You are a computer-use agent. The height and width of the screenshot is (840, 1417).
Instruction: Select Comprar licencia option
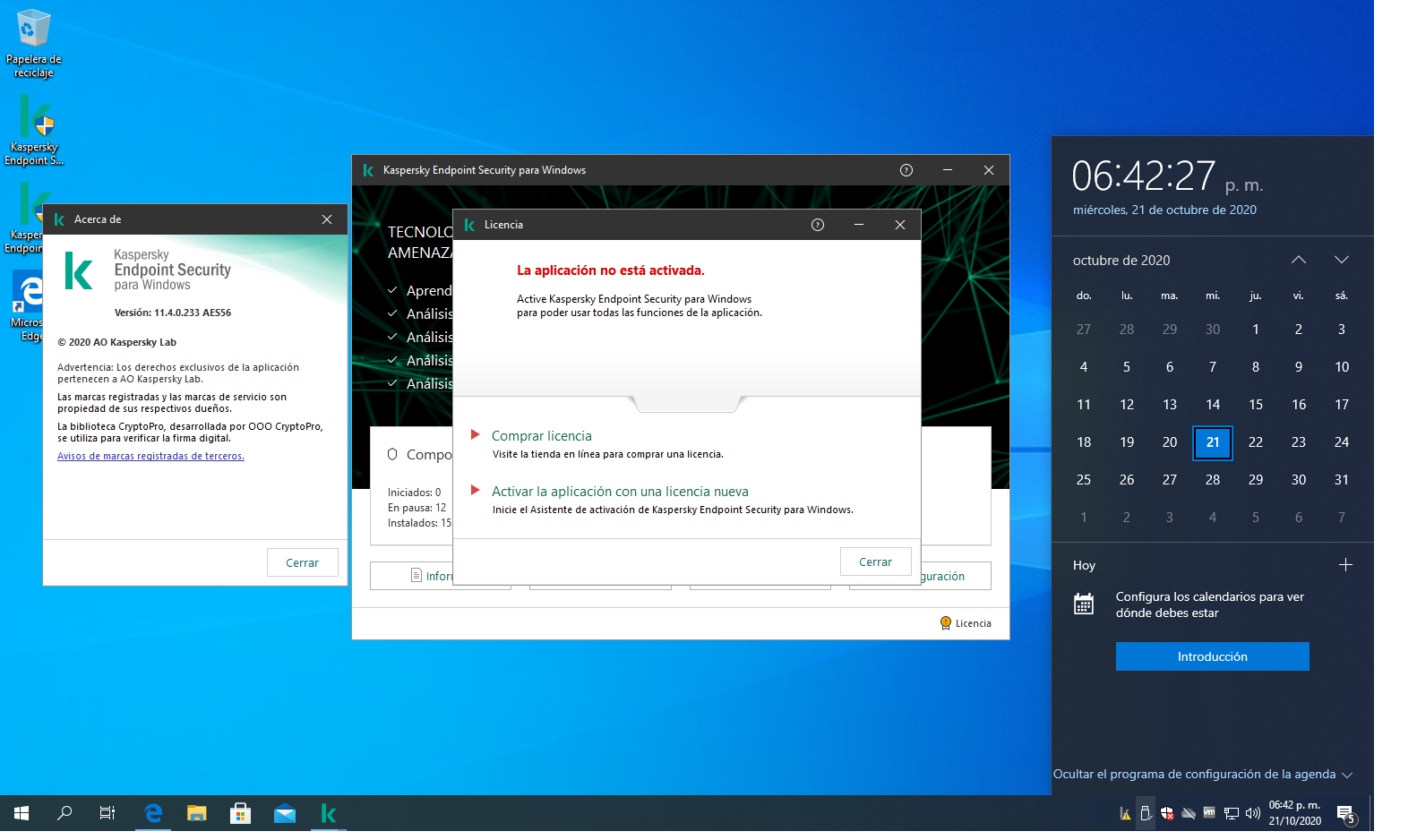pos(541,436)
